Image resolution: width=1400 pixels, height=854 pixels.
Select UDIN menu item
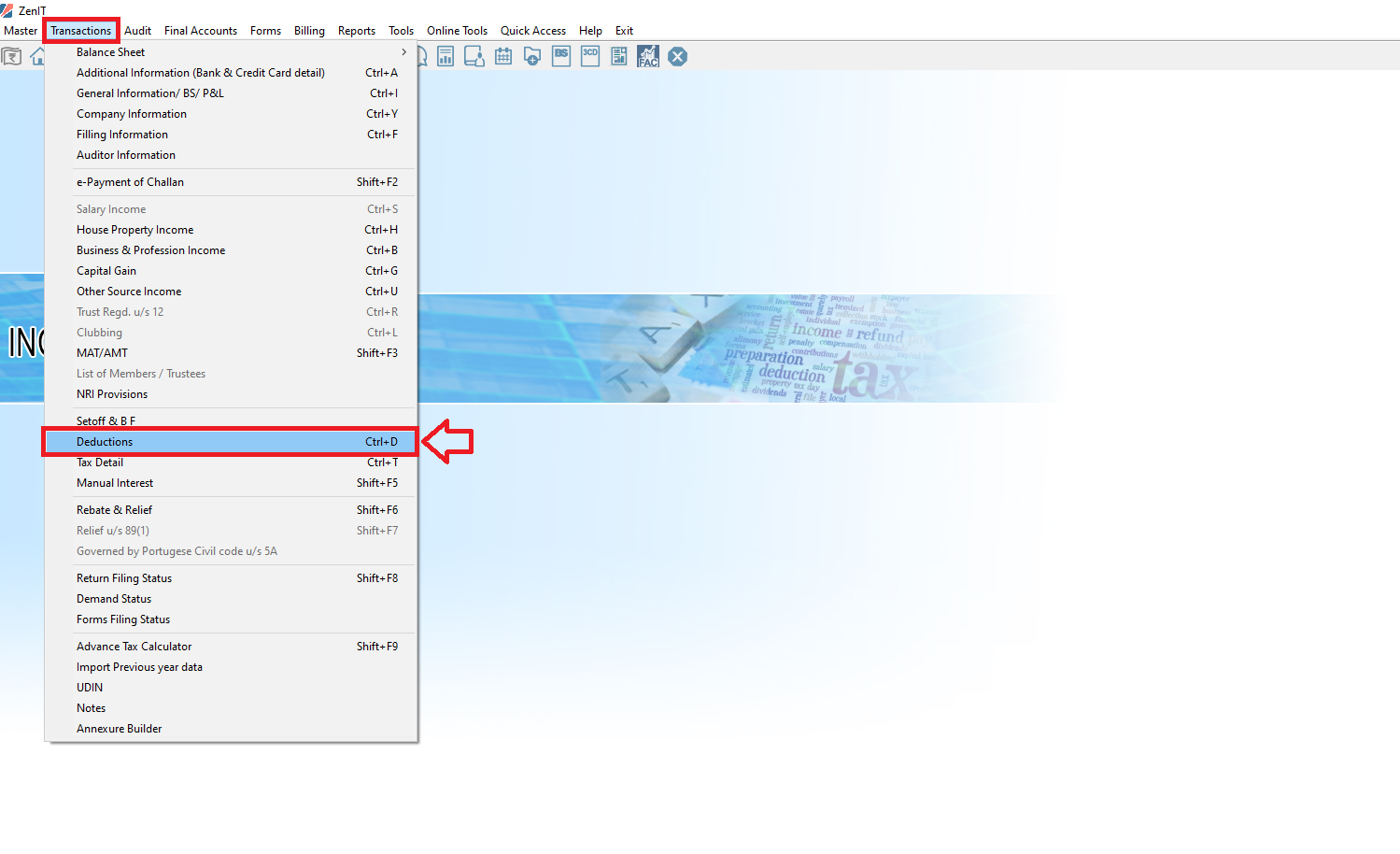click(x=231, y=688)
